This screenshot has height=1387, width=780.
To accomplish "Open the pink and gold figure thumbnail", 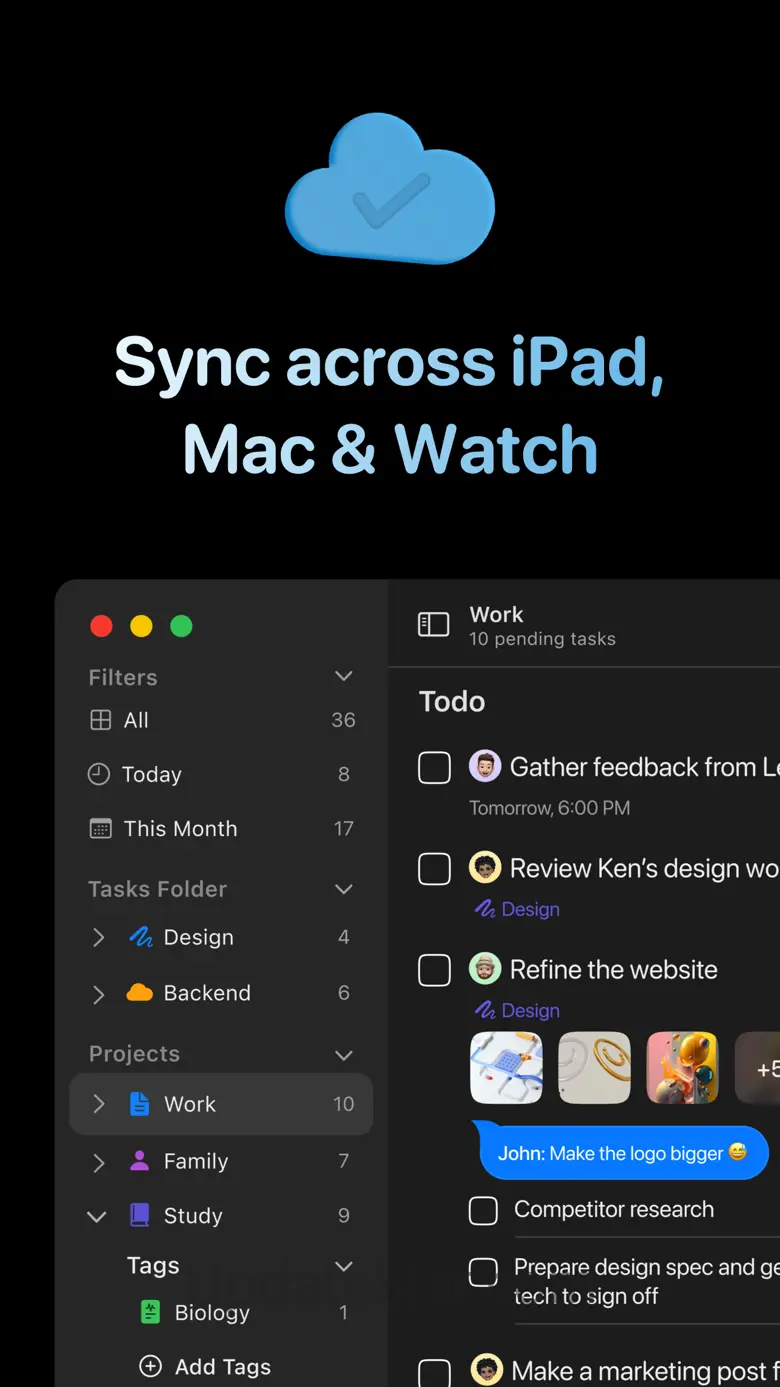I will point(683,1068).
